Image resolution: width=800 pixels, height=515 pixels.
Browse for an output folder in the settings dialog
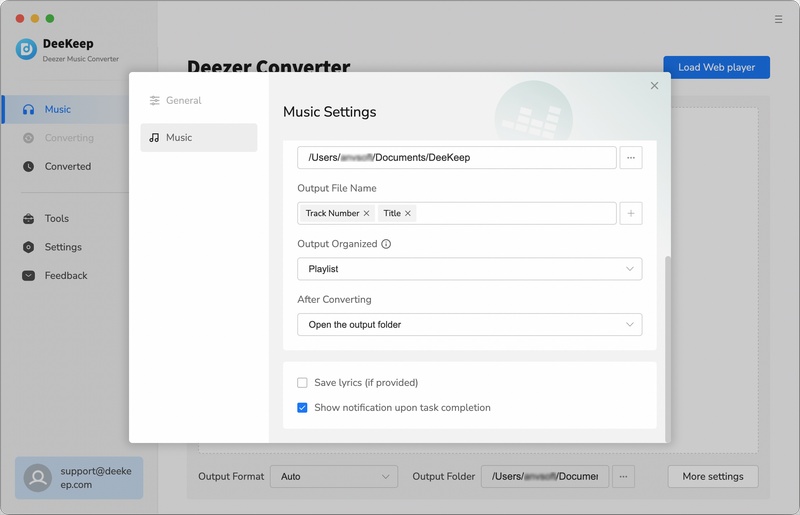pyautogui.click(x=631, y=158)
